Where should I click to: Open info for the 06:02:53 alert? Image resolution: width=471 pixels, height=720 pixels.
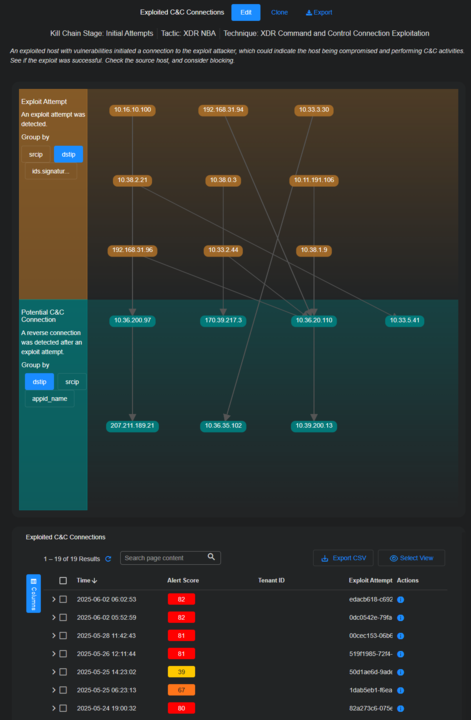(x=400, y=600)
